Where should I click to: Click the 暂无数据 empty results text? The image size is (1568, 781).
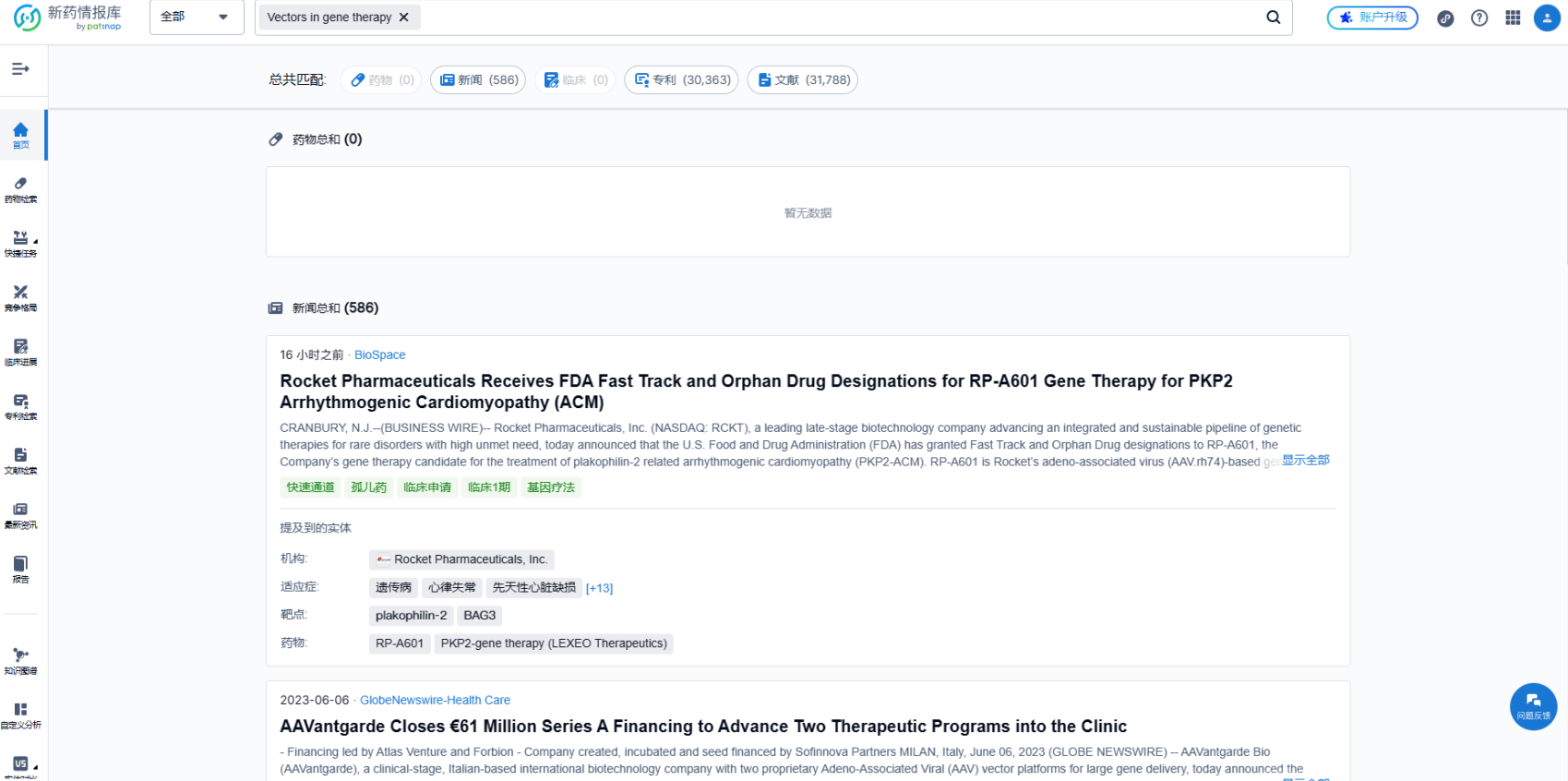coord(808,213)
